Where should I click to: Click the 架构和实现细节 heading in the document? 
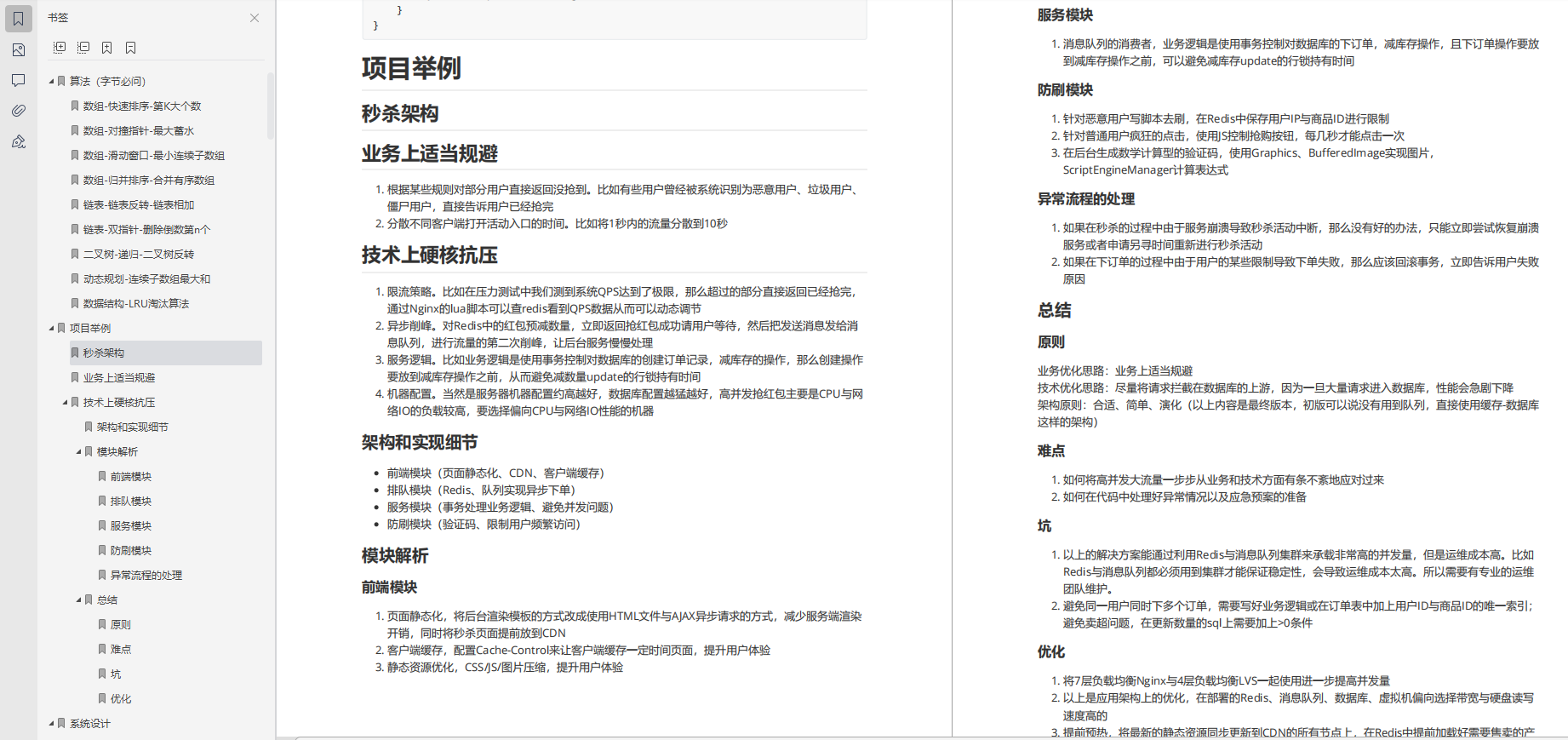pos(420,443)
